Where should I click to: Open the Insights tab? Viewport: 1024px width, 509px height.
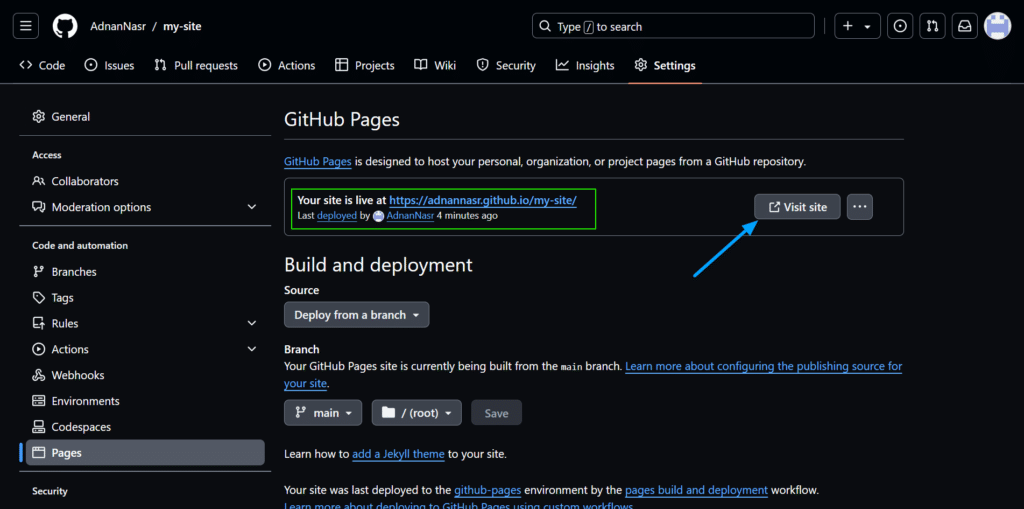click(585, 65)
